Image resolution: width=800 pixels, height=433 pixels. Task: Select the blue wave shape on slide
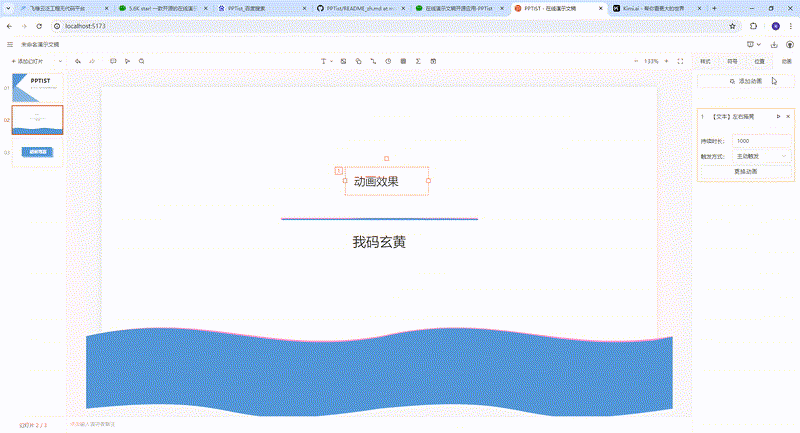coord(379,372)
